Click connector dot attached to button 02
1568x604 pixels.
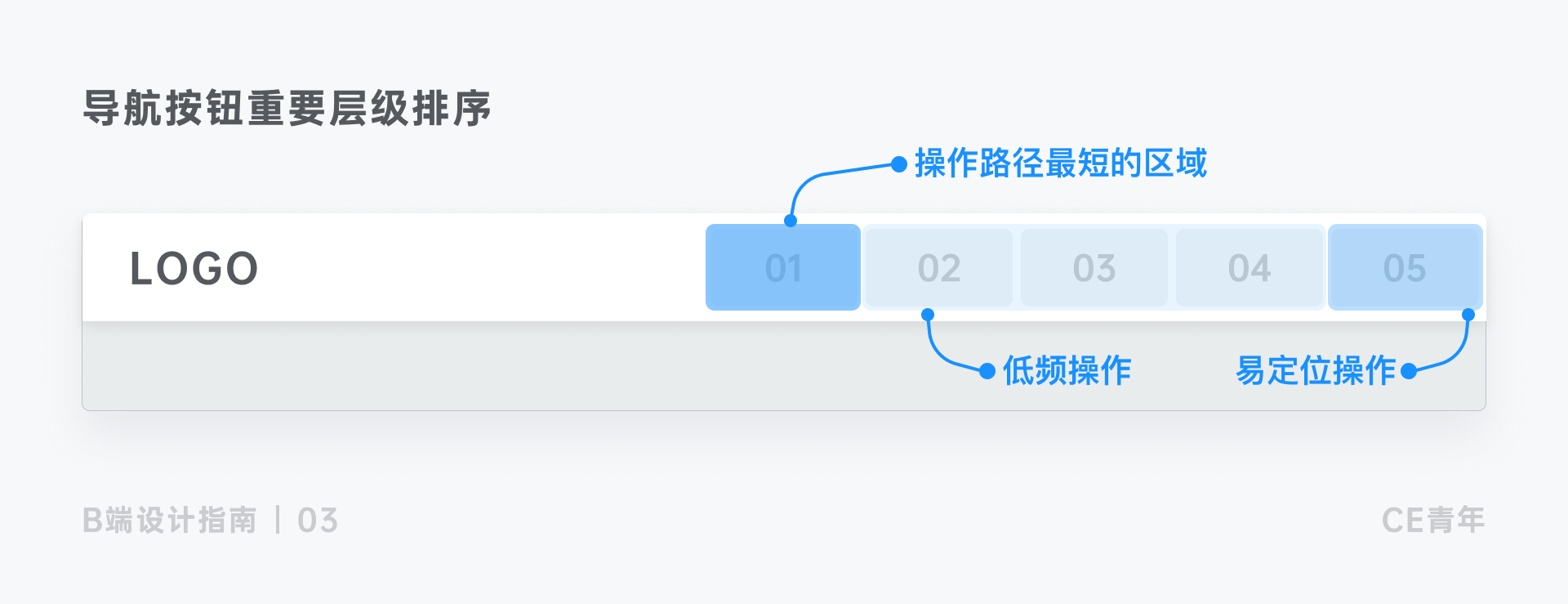pyautogui.click(x=928, y=315)
